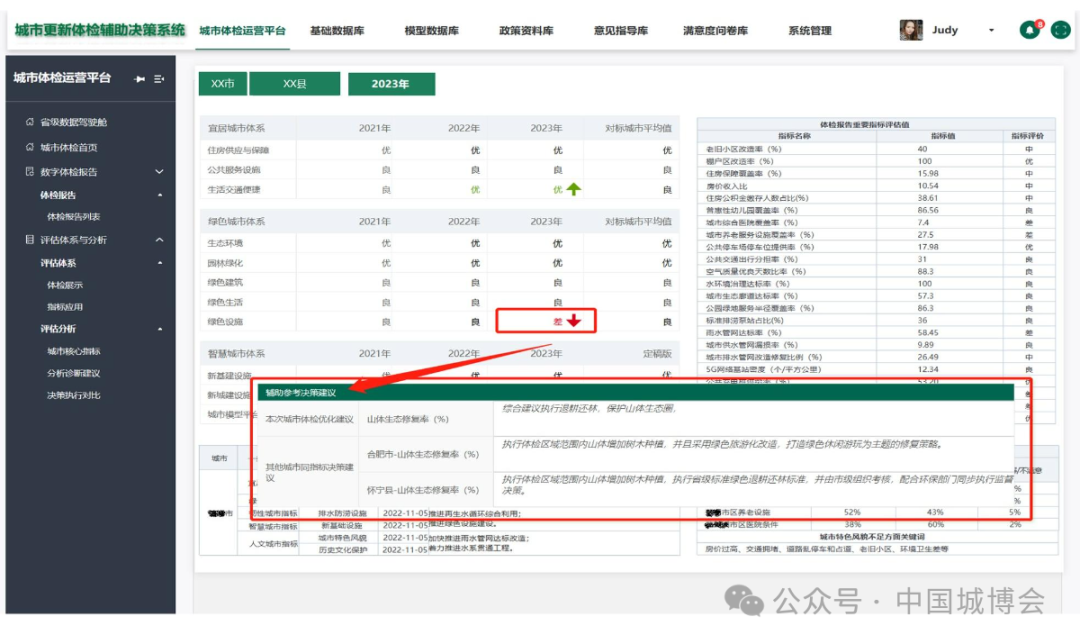Screen dimensions: 1080x644
Task: Click the home icon beside 省级数据驾驶舱
Action: pos(30,122)
